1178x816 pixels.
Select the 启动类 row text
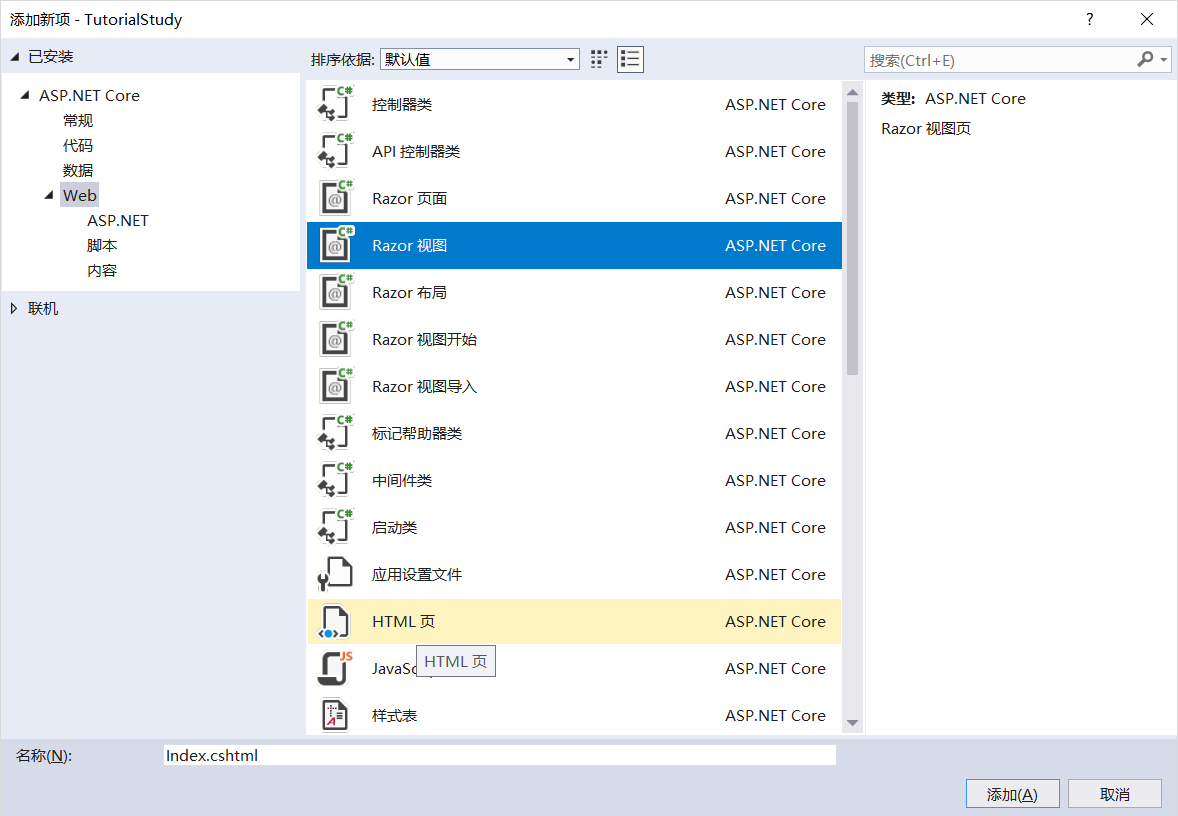(x=394, y=527)
